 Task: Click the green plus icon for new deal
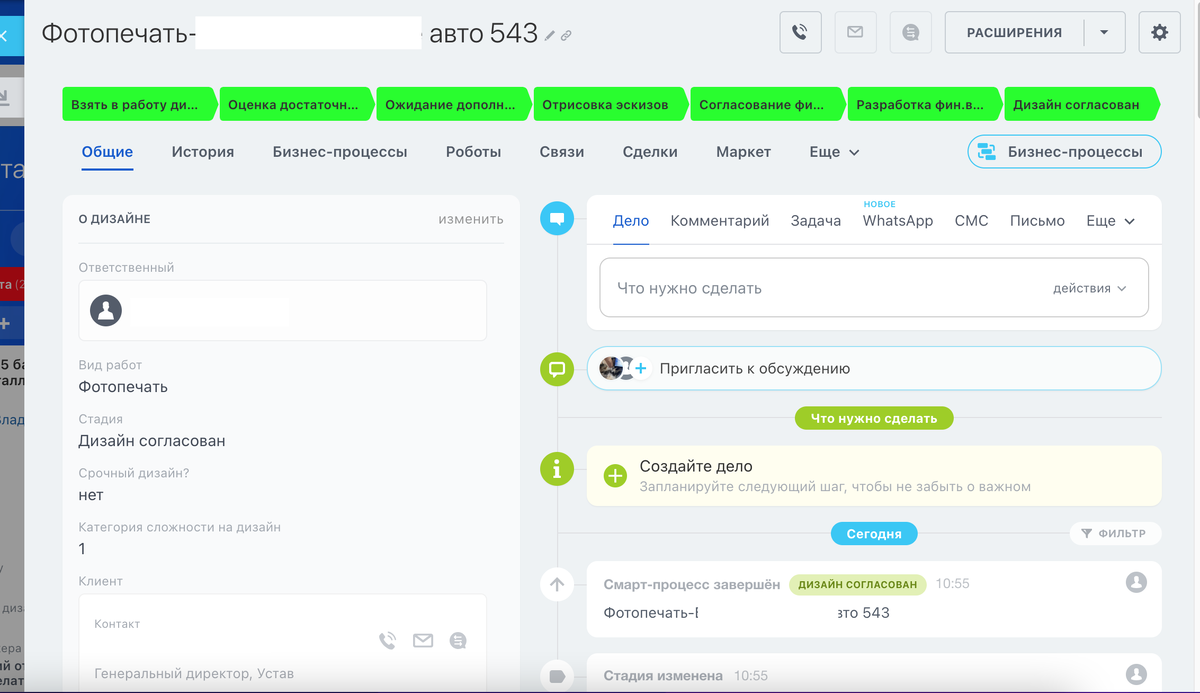click(x=616, y=476)
